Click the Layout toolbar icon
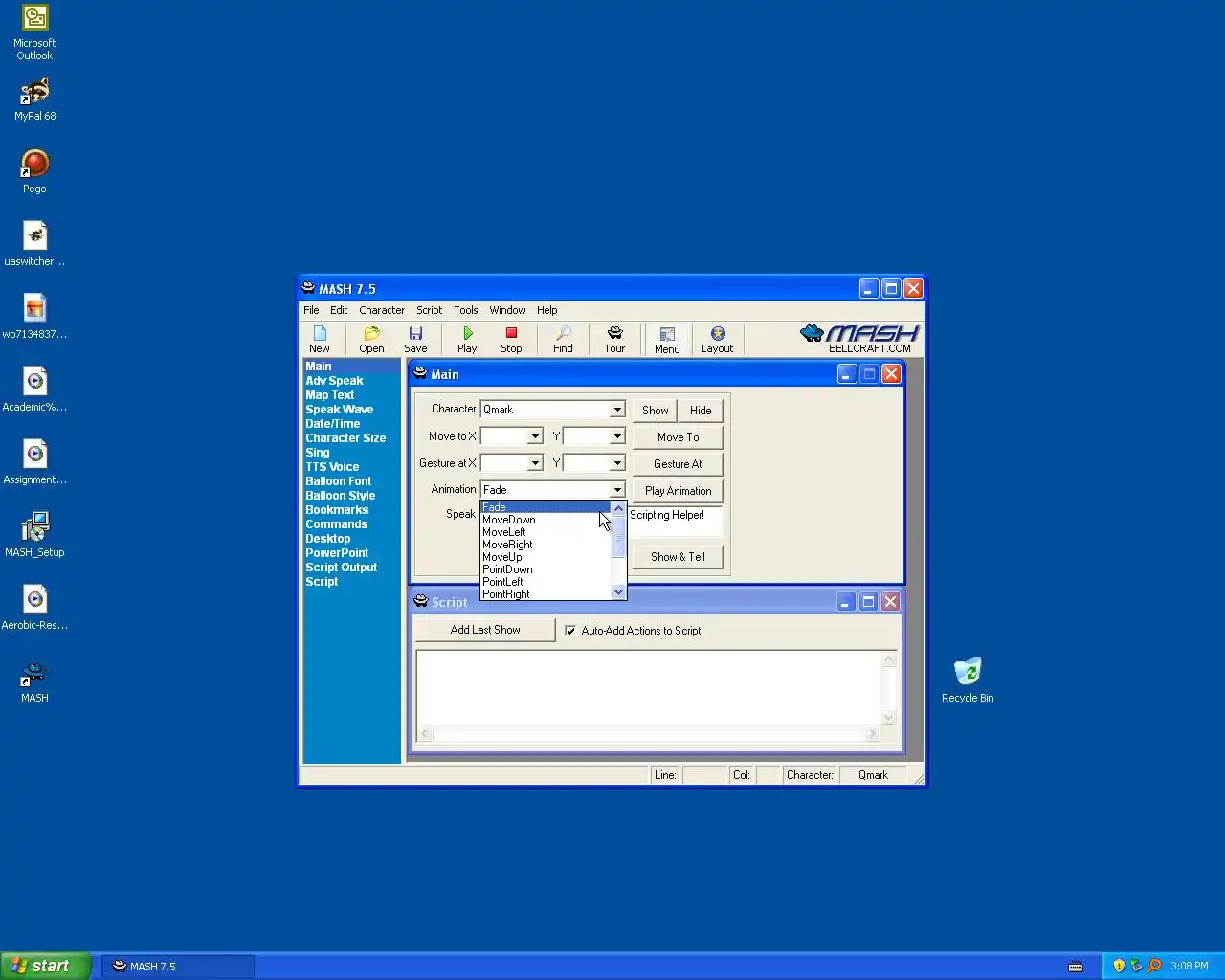This screenshot has width=1225, height=980. click(x=717, y=339)
